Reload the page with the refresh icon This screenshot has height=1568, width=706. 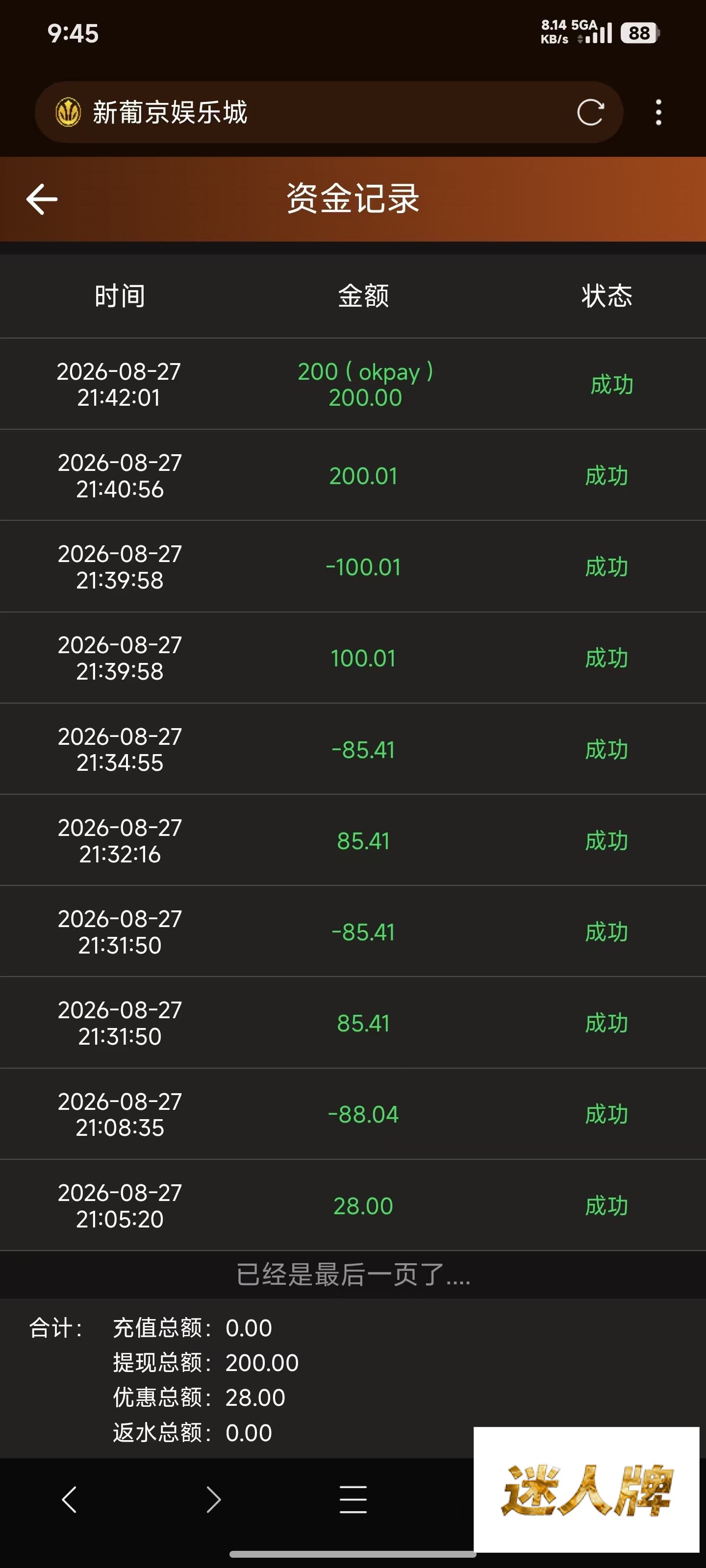pos(590,113)
